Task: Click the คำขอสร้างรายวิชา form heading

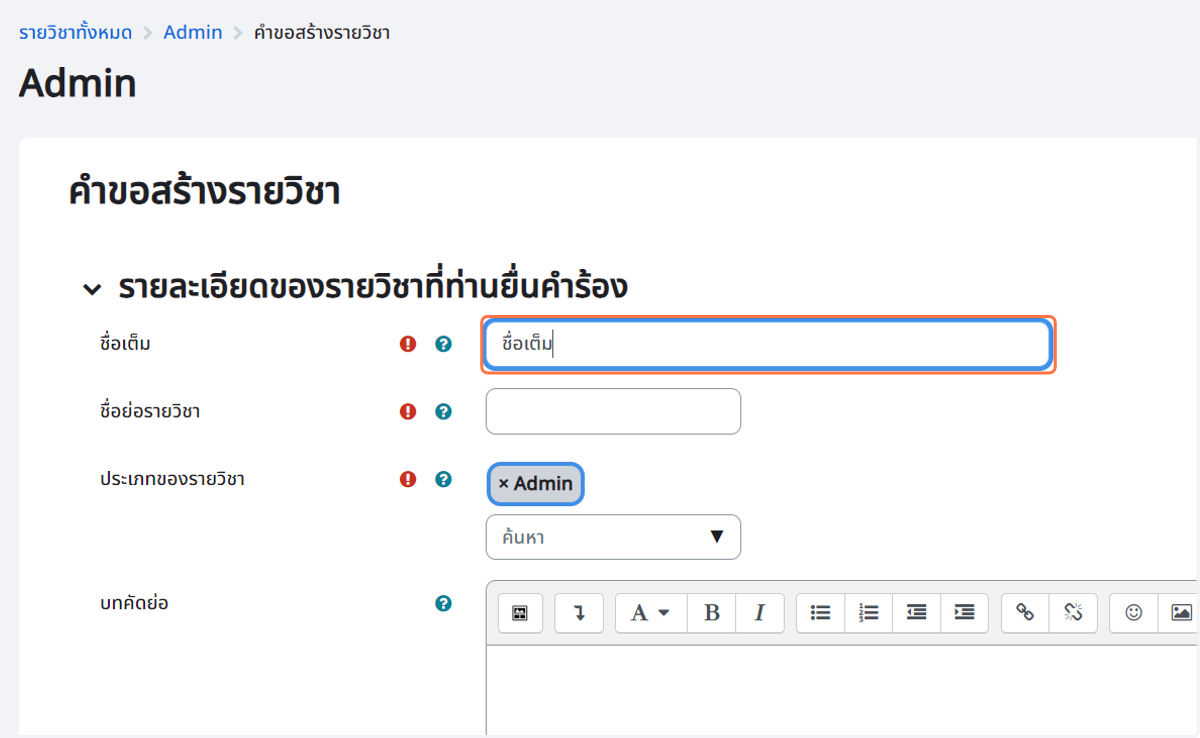Action: pyautogui.click(x=205, y=191)
